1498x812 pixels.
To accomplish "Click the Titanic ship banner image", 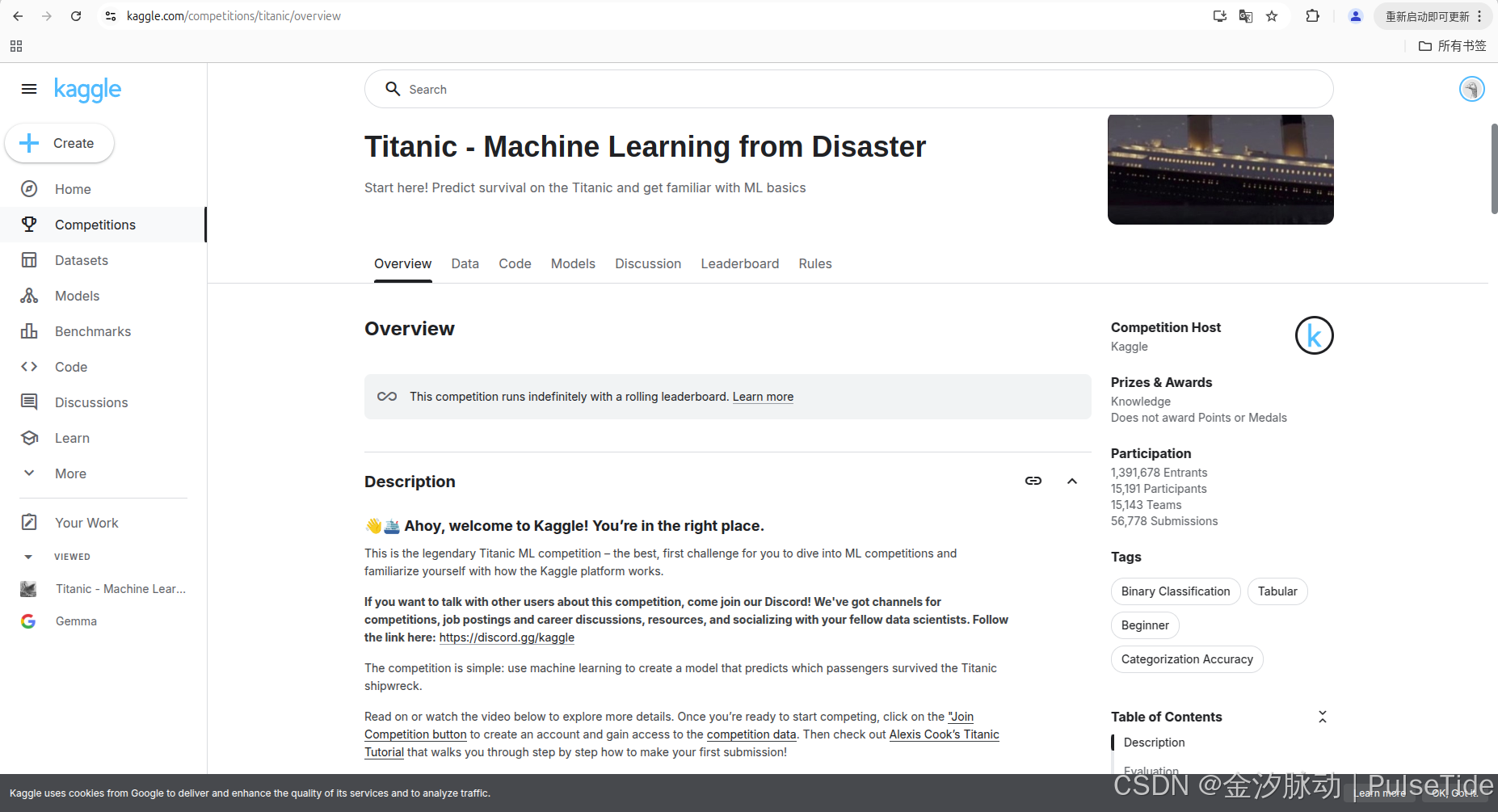I will click(1220, 170).
